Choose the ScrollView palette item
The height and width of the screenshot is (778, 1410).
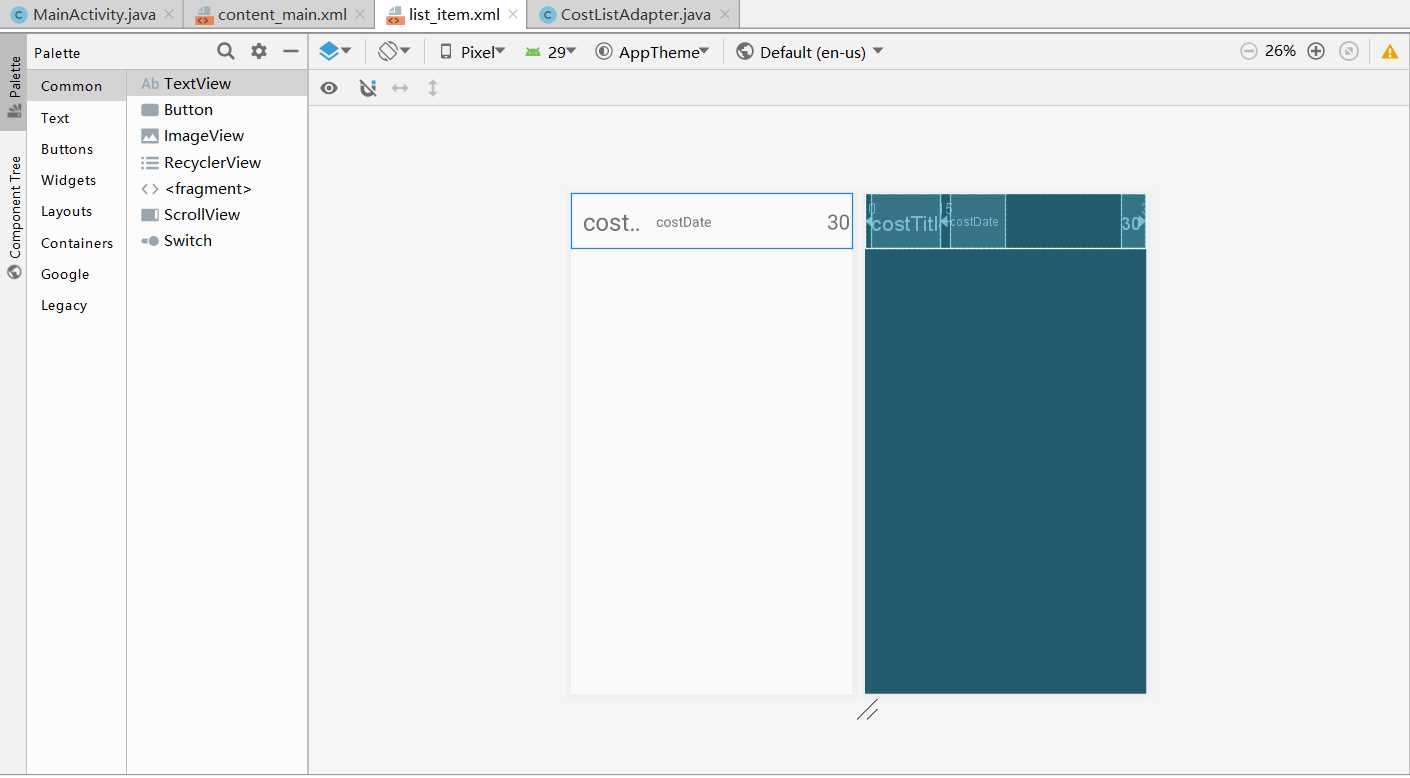pyautogui.click(x=217, y=214)
